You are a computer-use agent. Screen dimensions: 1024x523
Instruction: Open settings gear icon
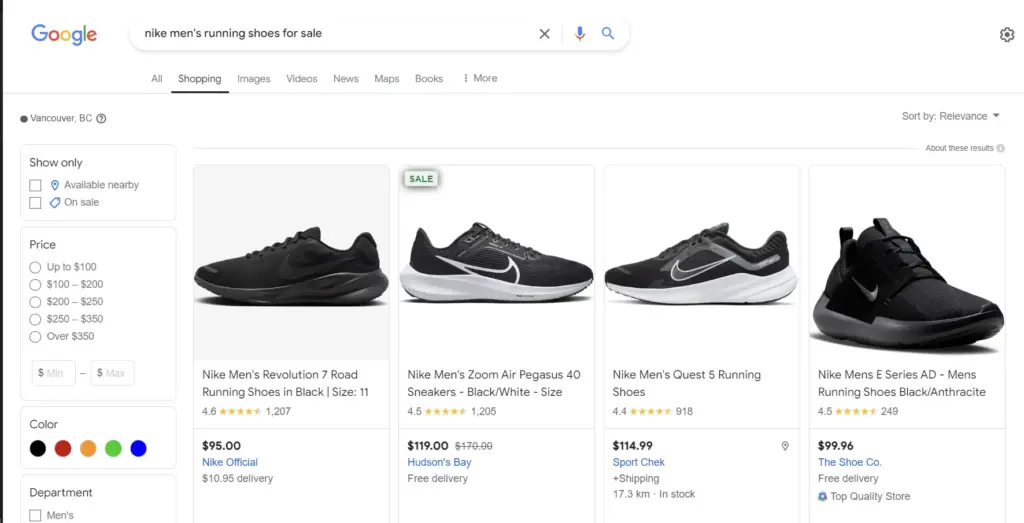1007,35
